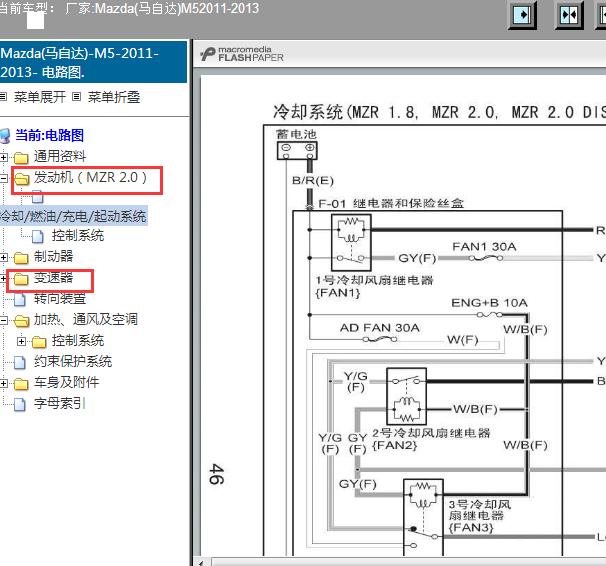The image size is (606, 566).
Task: Click the collapse-menu list icon before 菜单折叠
Action: point(77,97)
